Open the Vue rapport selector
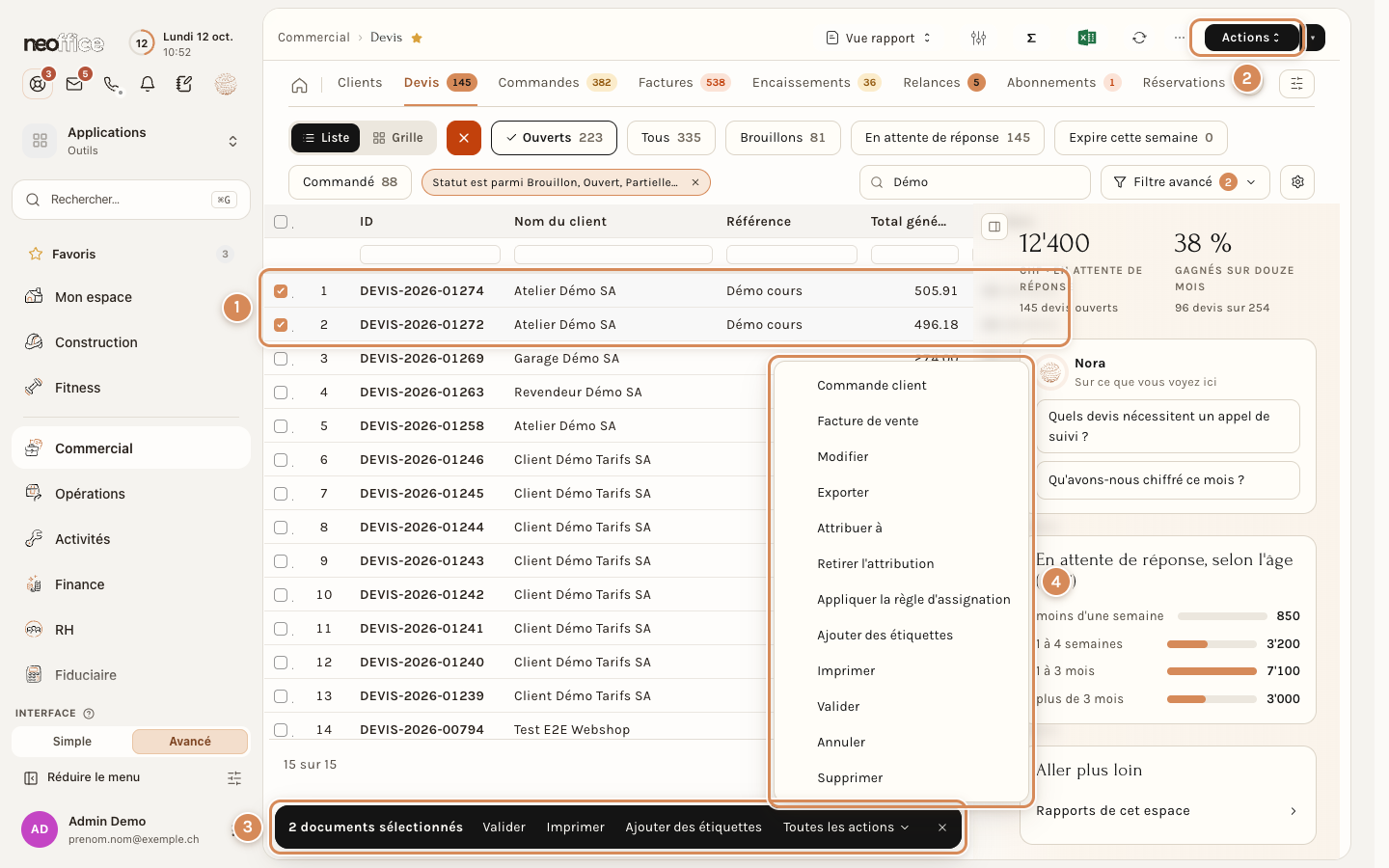 pyautogui.click(x=879, y=38)
